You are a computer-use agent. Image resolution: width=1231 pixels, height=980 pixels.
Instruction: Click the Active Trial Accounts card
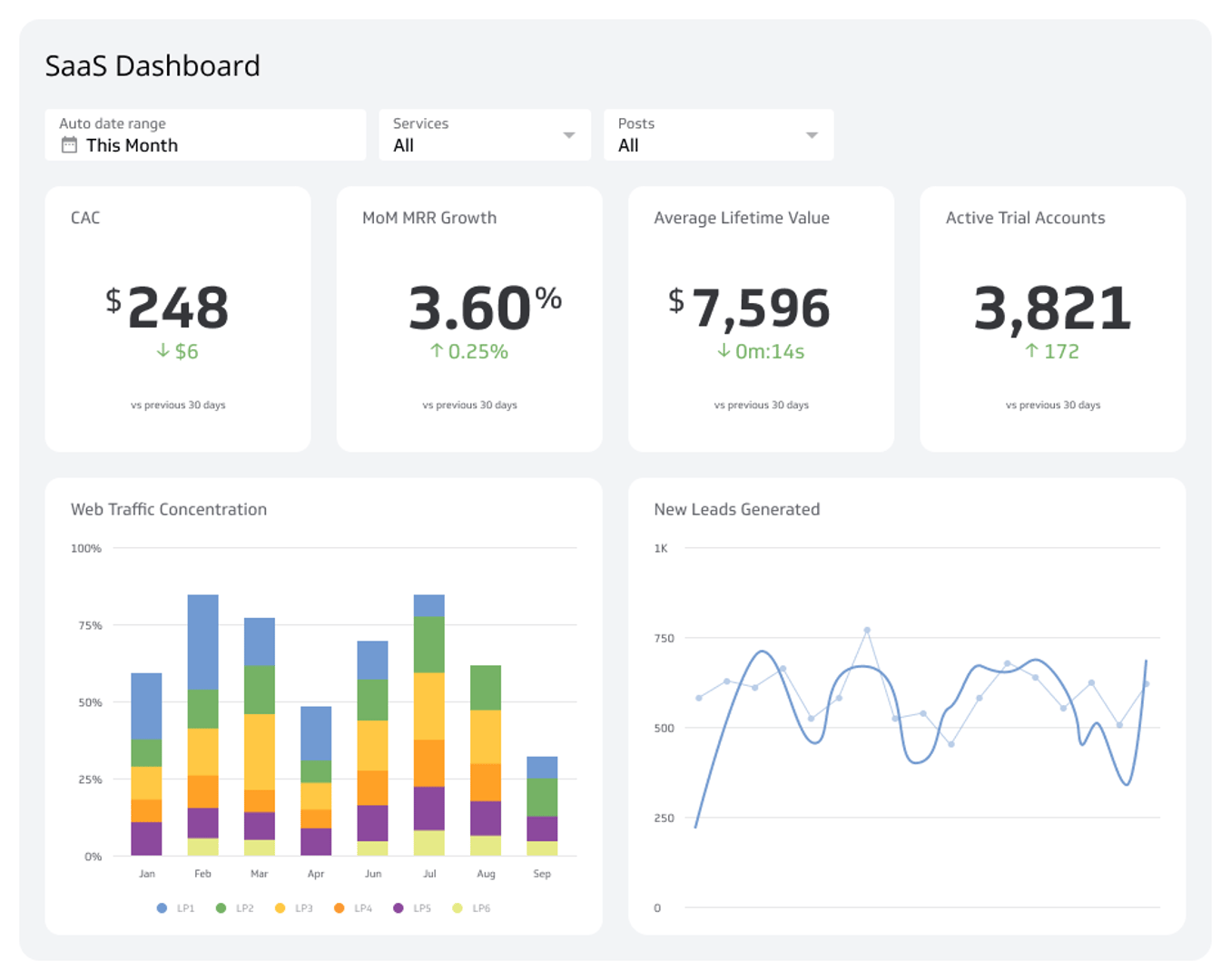pyautogui.click(x=1051, y=318)
